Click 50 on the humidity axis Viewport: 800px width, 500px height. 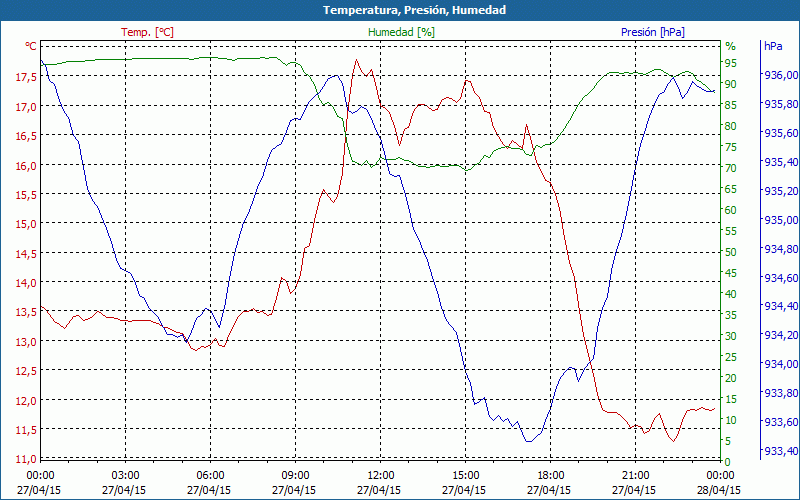point(731,252)
